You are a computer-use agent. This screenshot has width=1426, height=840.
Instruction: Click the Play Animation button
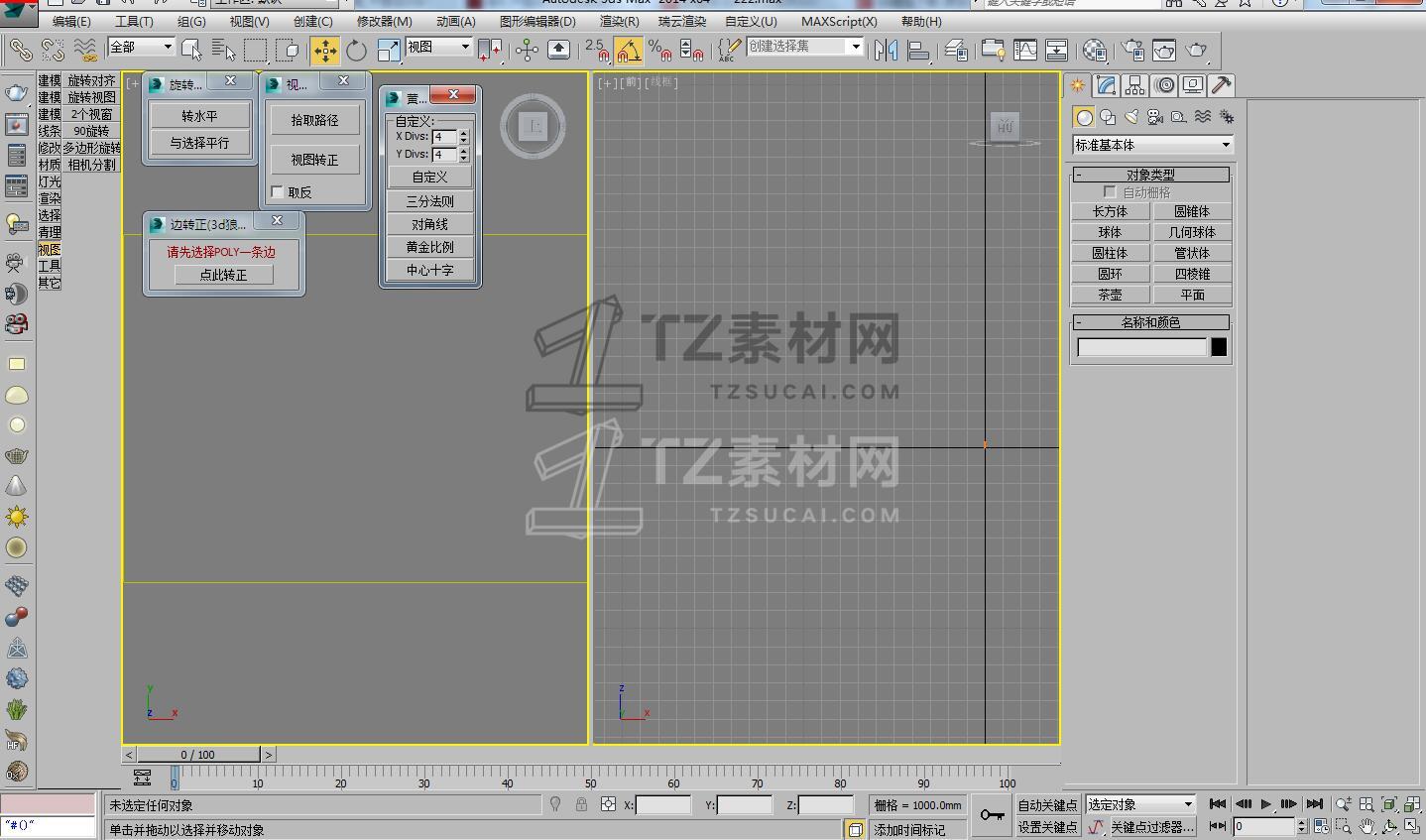(1265, 804)
